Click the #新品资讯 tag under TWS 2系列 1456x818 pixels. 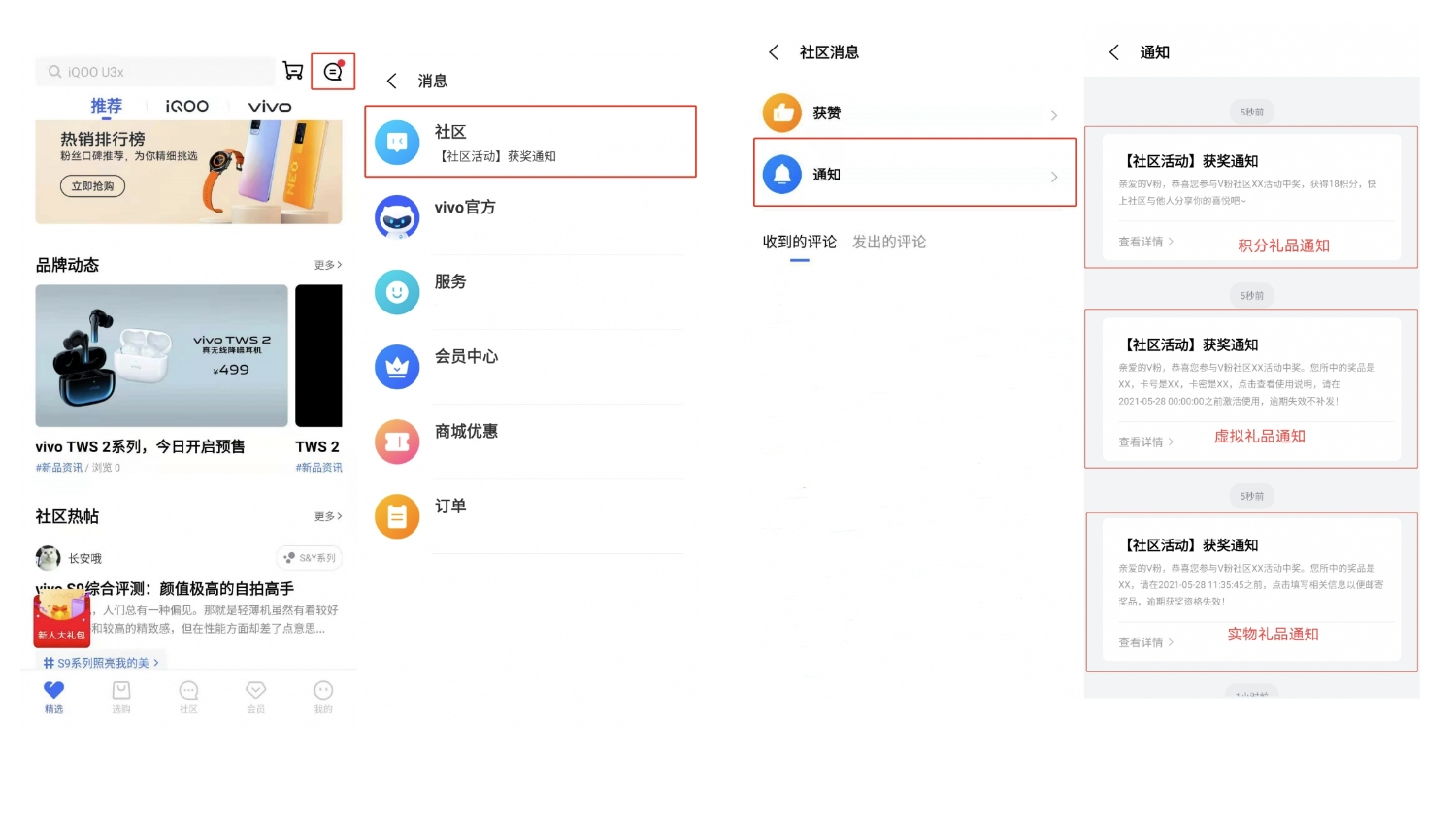(x=59, y=468)
